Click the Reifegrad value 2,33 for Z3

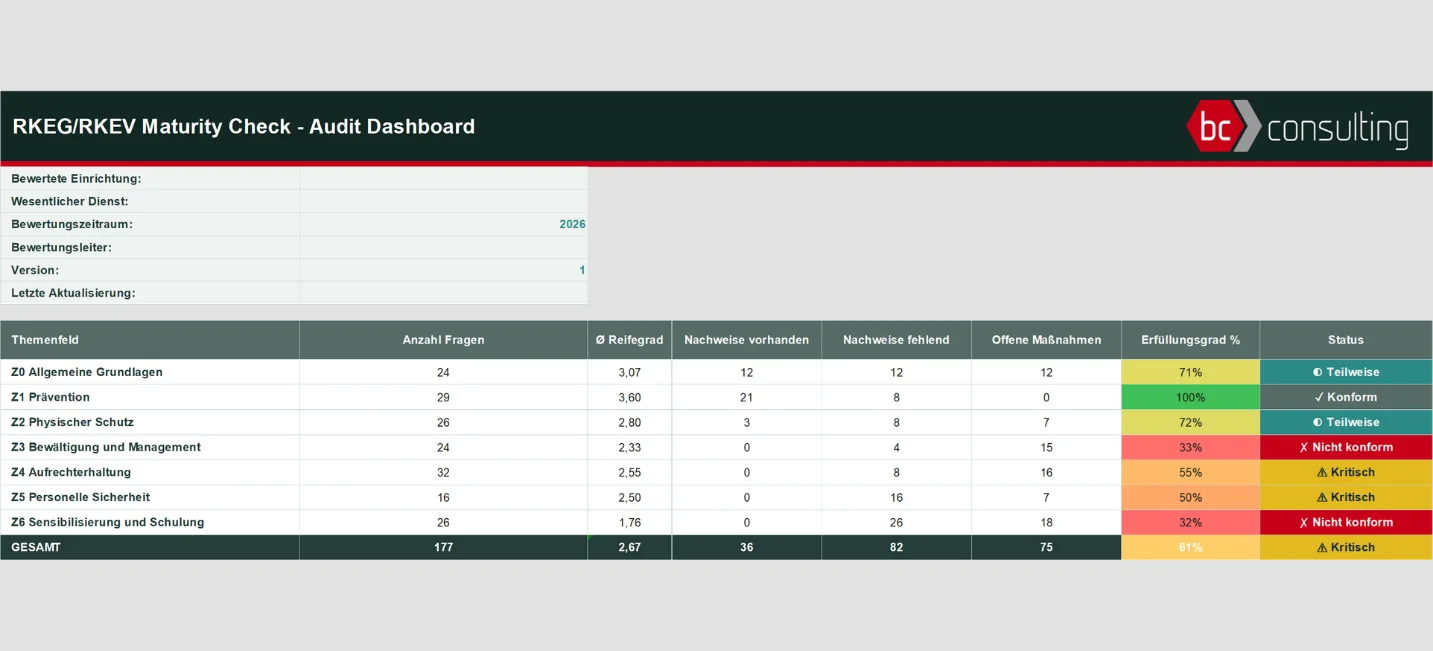(x=629, y=447)
